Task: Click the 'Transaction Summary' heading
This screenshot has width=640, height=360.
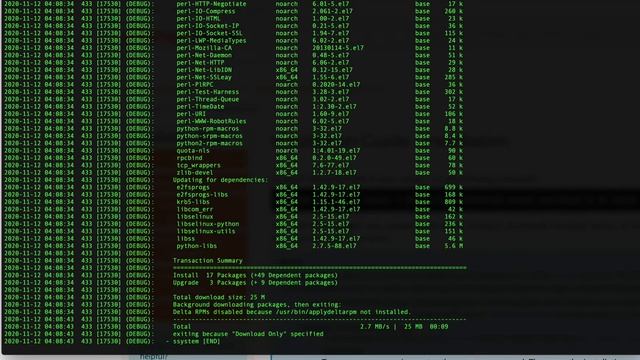Action: click(x=208, y=261)
